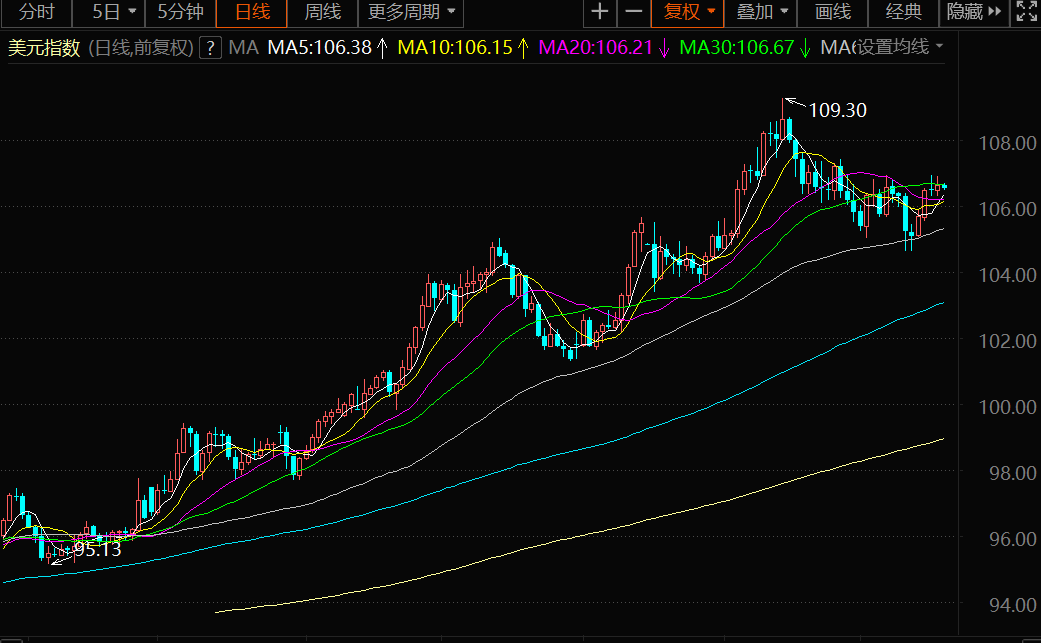Viewport: 1041px width, 643px height.
Task: Click the MA5:106.38 indicator value
Action: [319, 48]
